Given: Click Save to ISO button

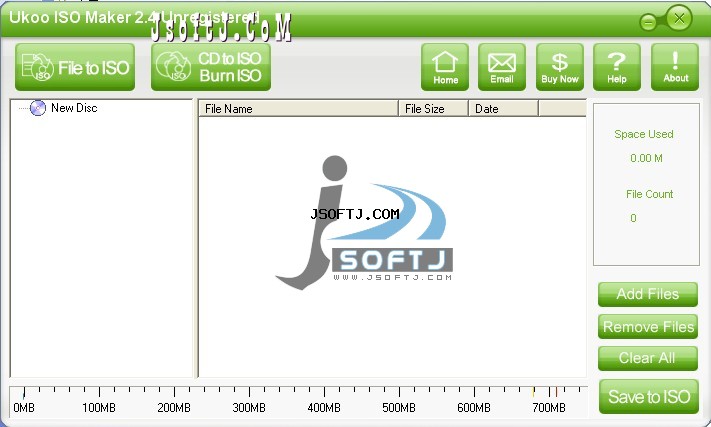Looking at the screenshot, I should click(x=648, y=397).
